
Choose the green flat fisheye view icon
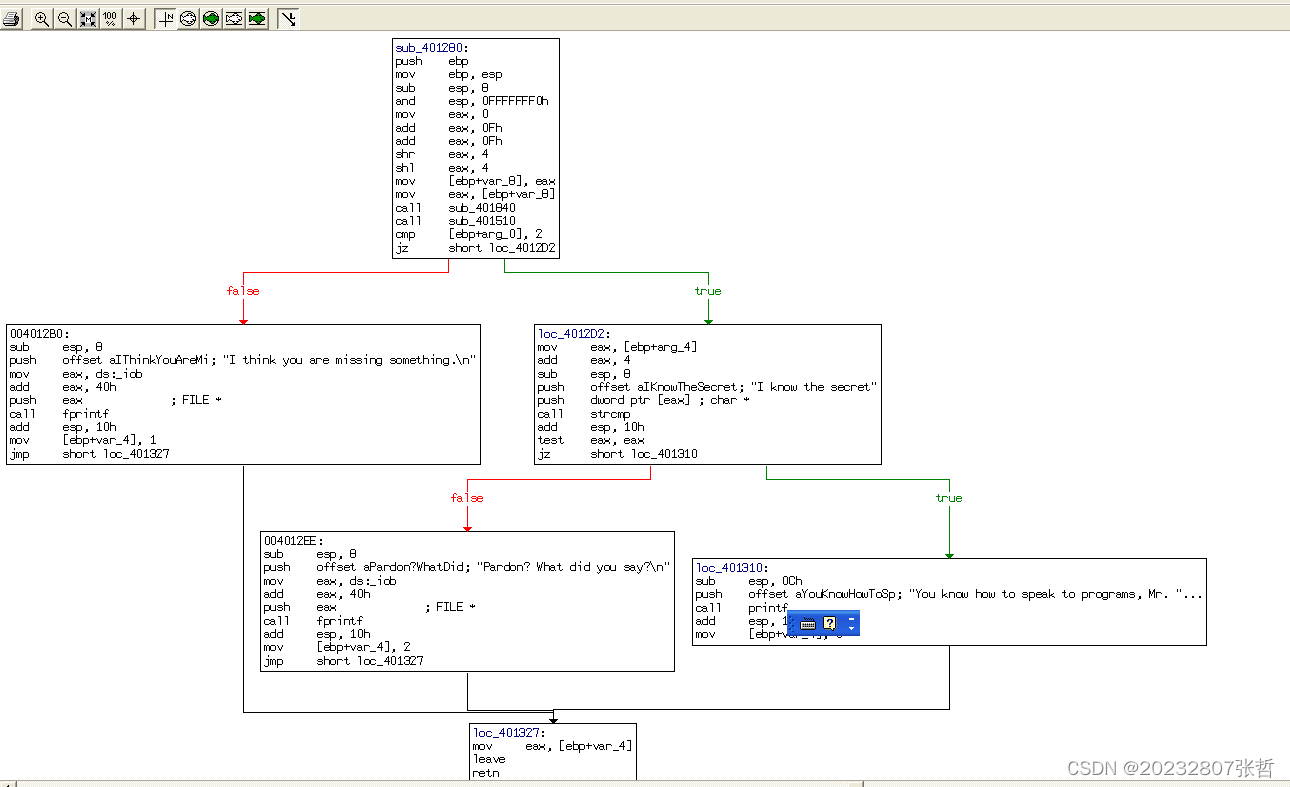coord(257,19)
